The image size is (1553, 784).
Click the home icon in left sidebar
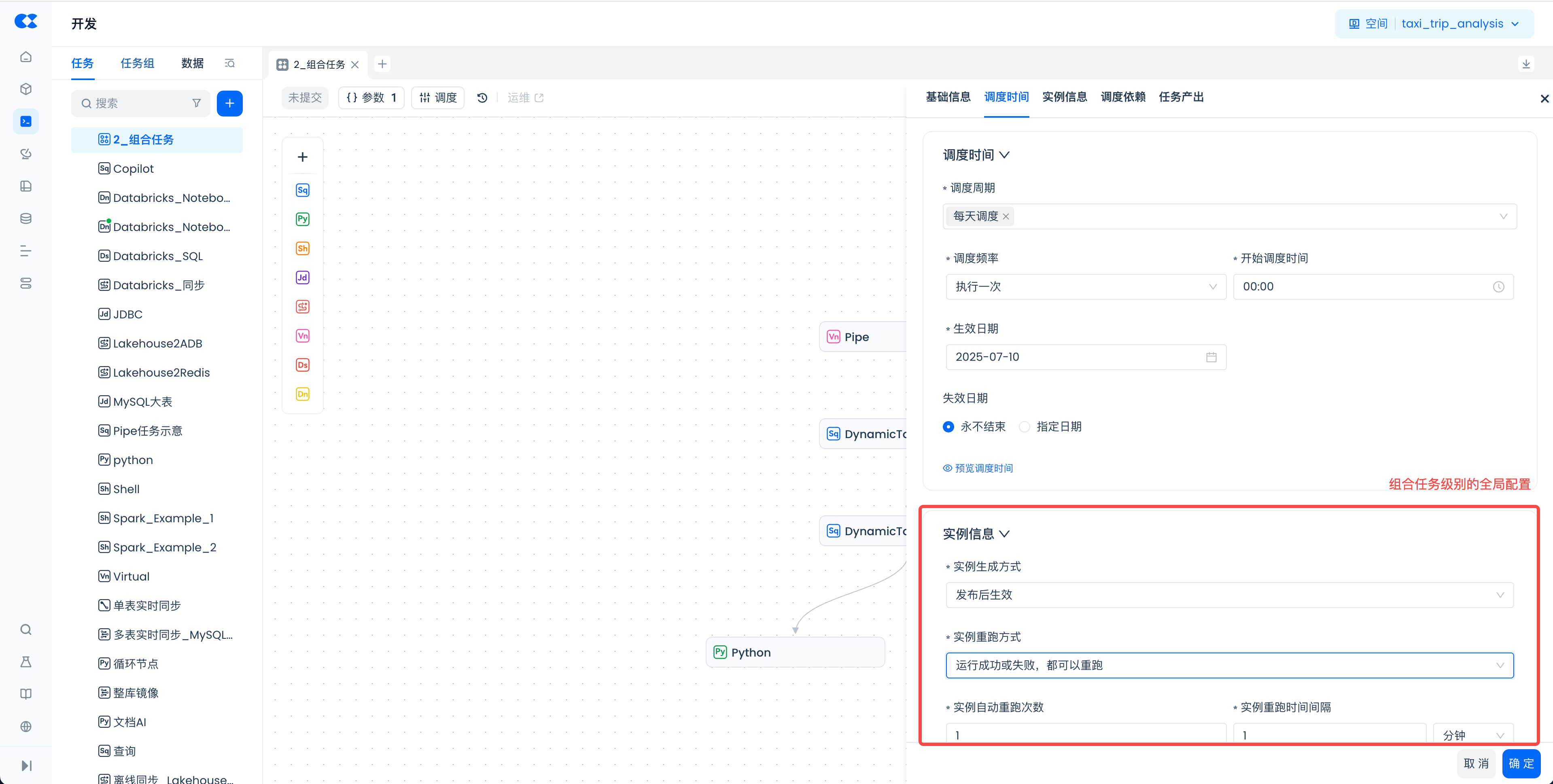pos(26,57)
